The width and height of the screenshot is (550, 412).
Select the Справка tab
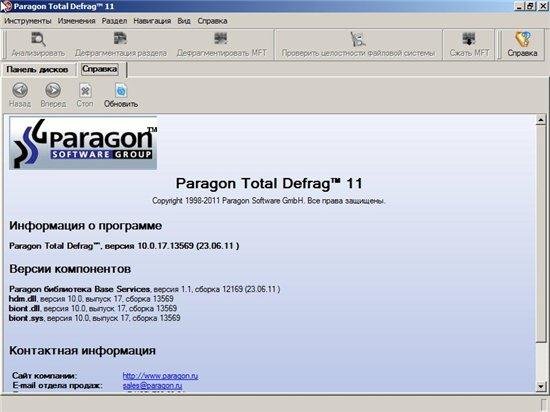coord(100,69)
